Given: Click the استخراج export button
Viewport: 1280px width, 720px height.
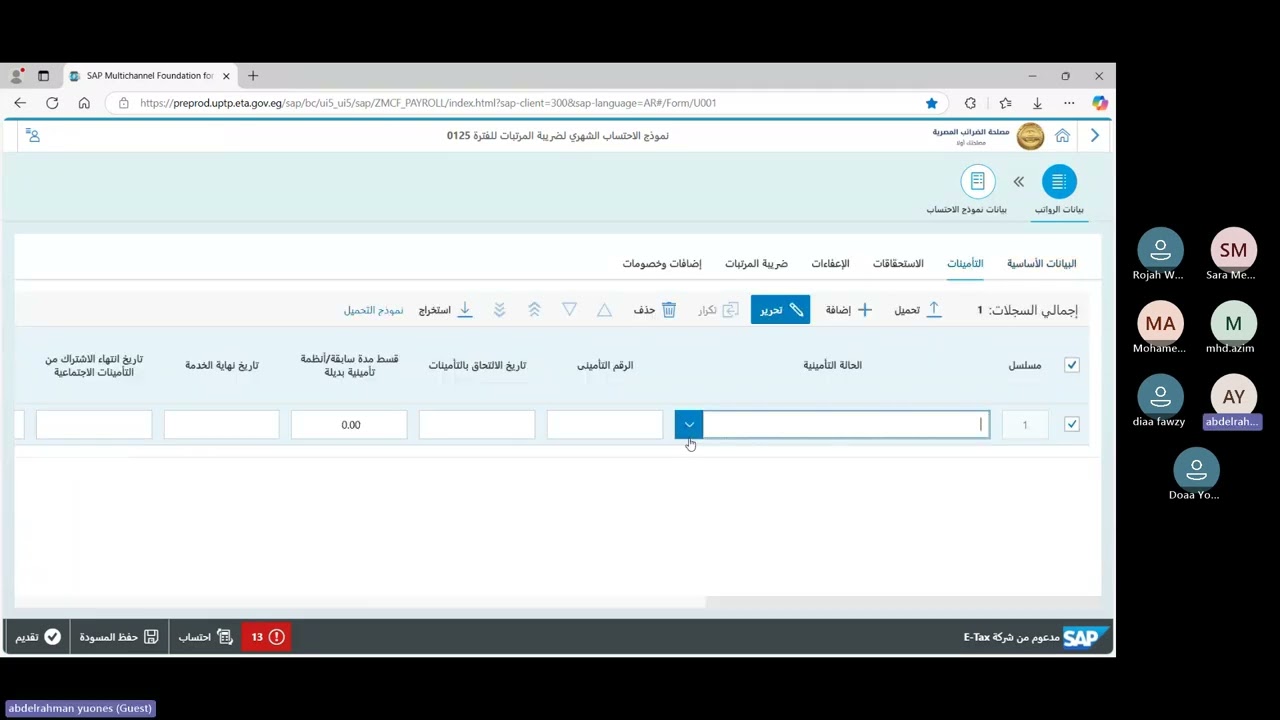Looking at the screenshot, I should tap(445, 310).
